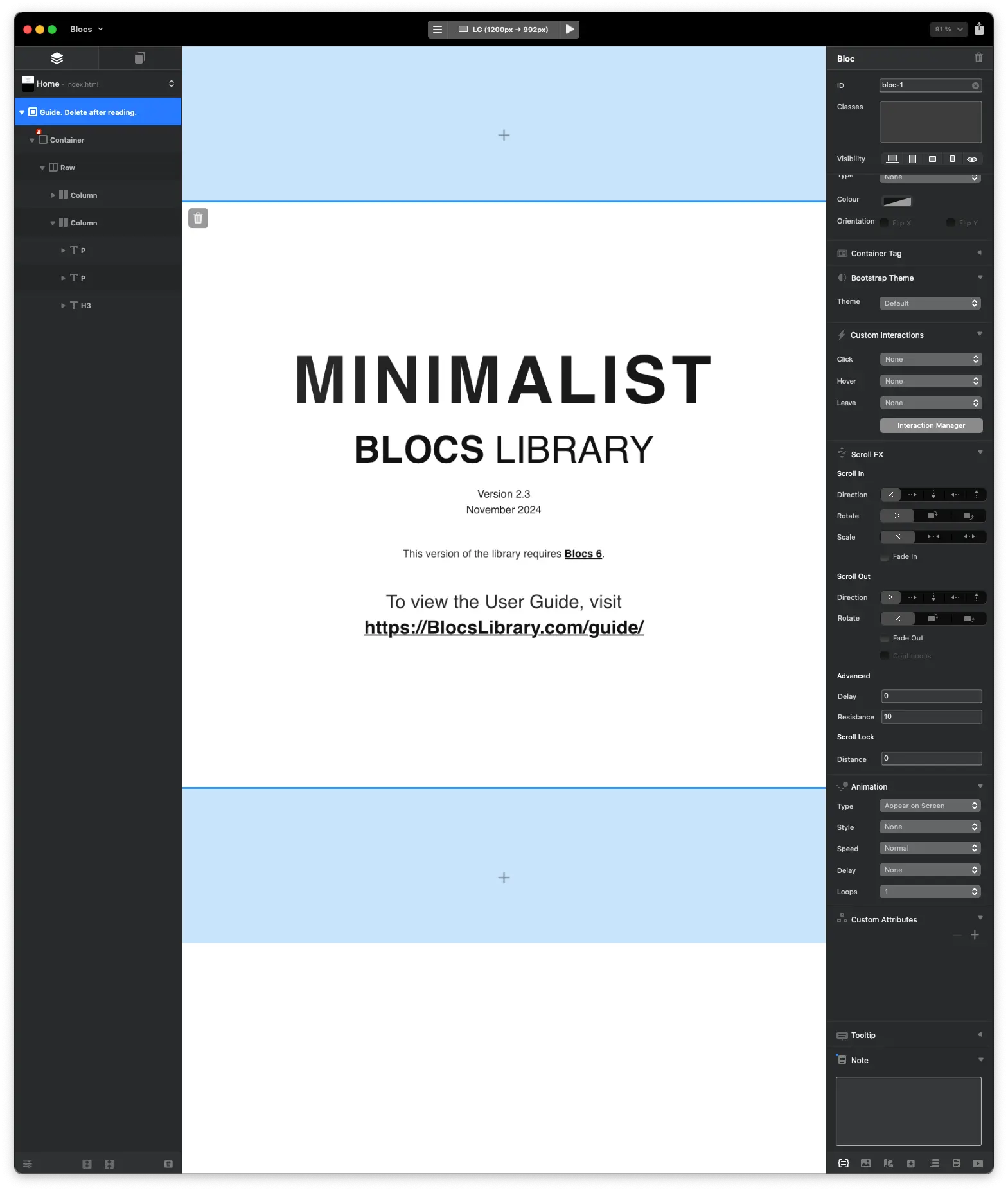Open the Leave interaction dropdown

(x=931, y=403)
